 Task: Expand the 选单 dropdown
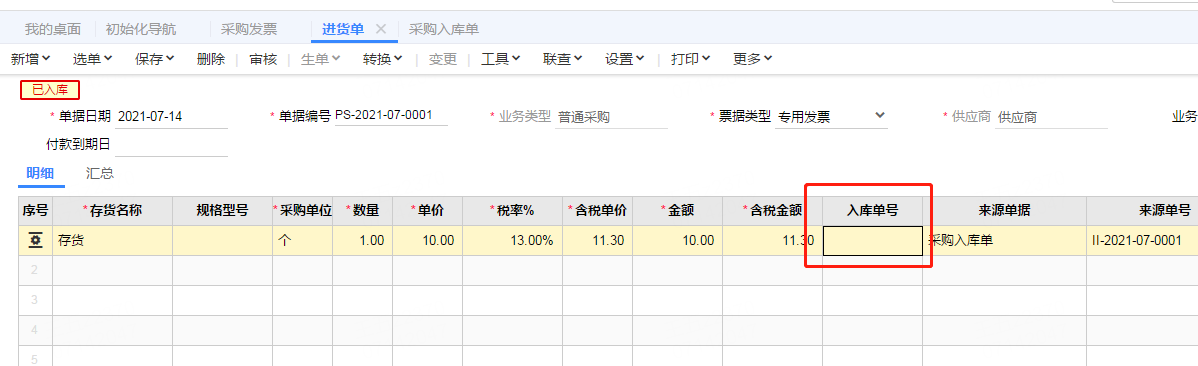[x=93, y=59]
